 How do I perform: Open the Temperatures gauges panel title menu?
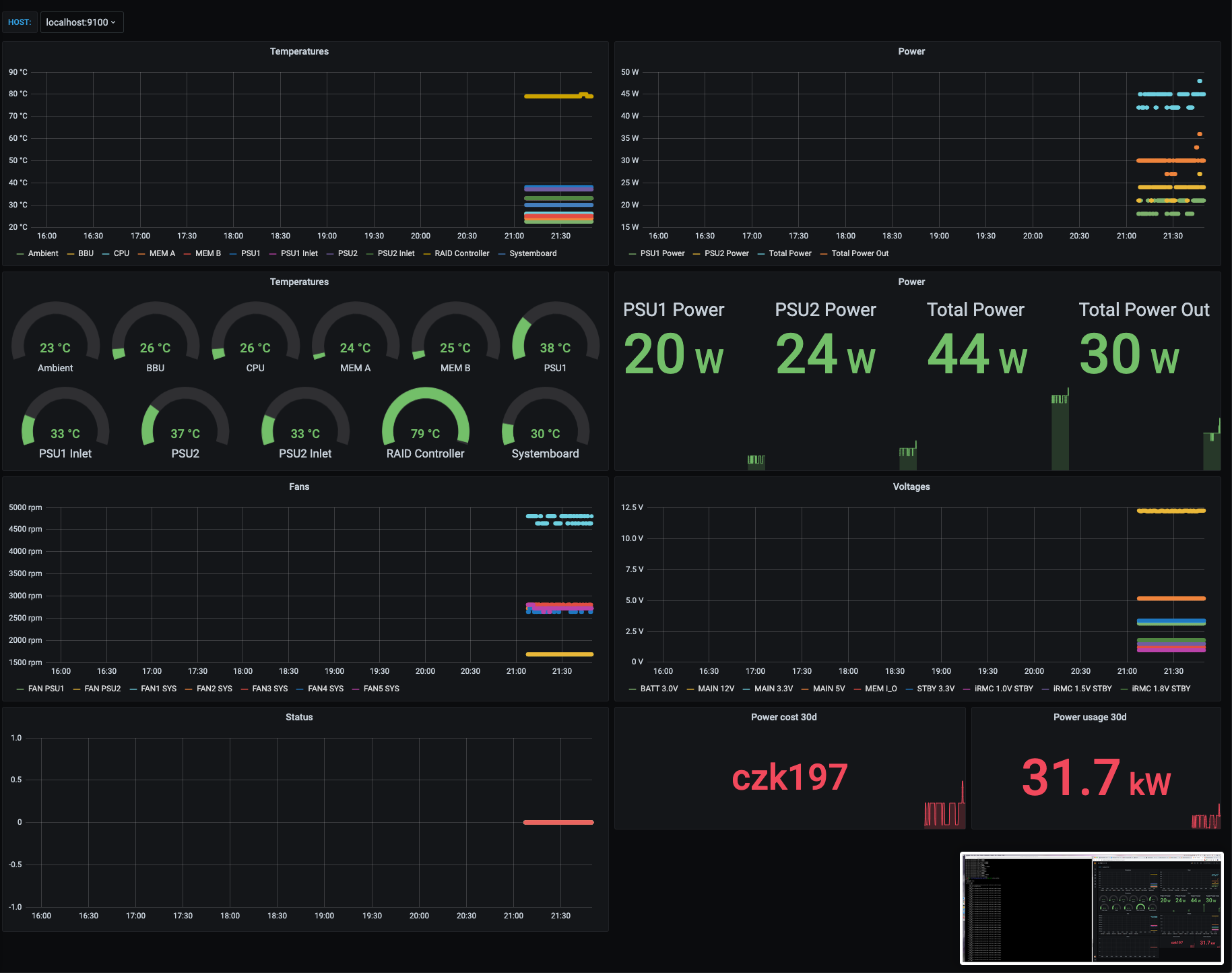coord(299,282)
